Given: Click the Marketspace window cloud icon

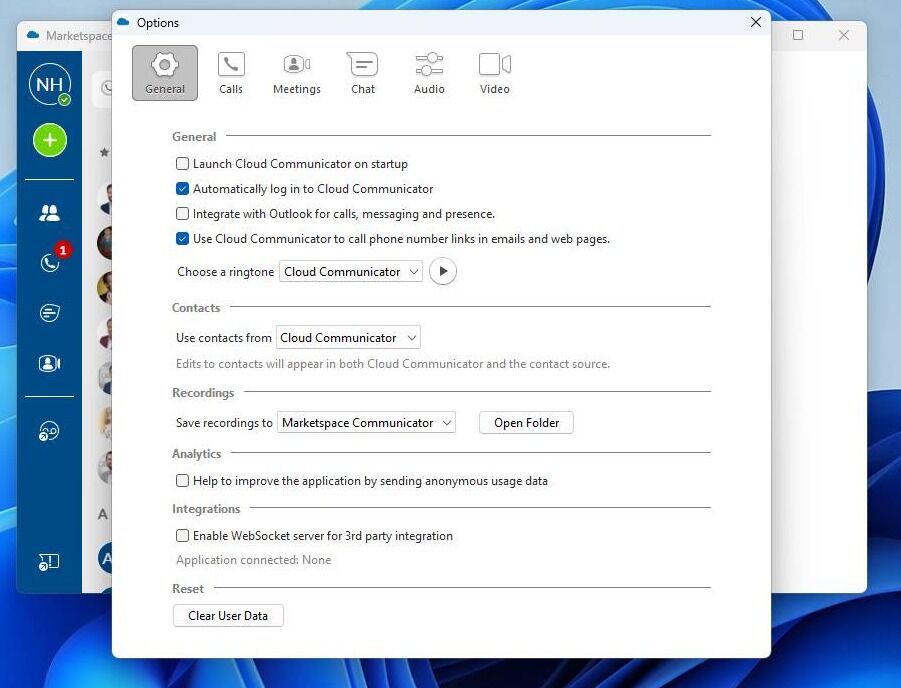Looking at the screenshot, I should (33, 35).
